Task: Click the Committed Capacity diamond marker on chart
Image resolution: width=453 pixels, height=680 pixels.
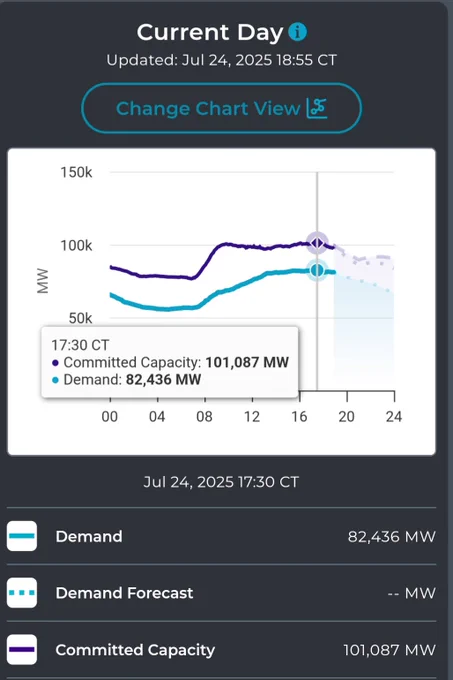Action: 317,243
